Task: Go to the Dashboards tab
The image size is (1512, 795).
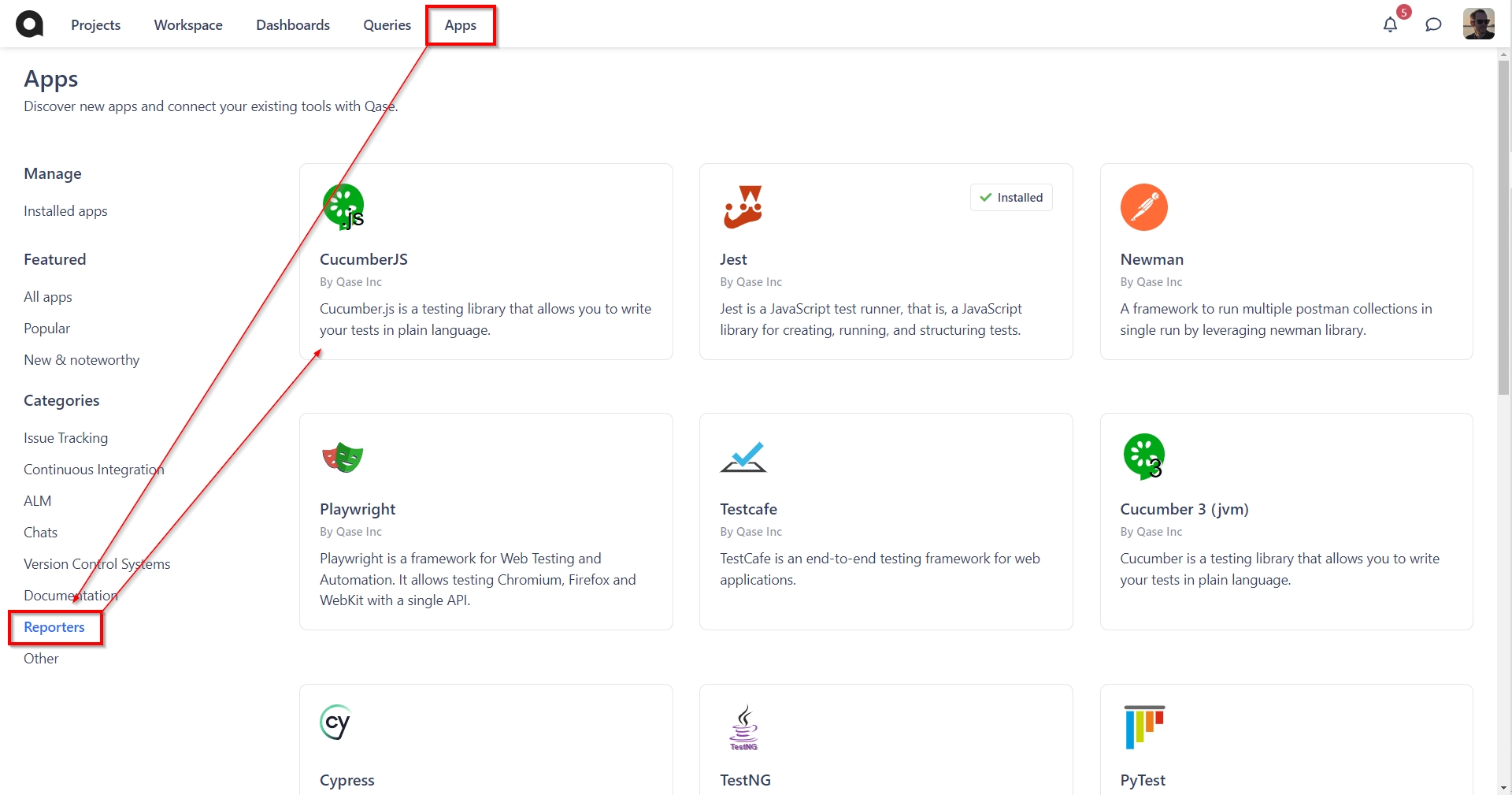Action: coord(293,25)
